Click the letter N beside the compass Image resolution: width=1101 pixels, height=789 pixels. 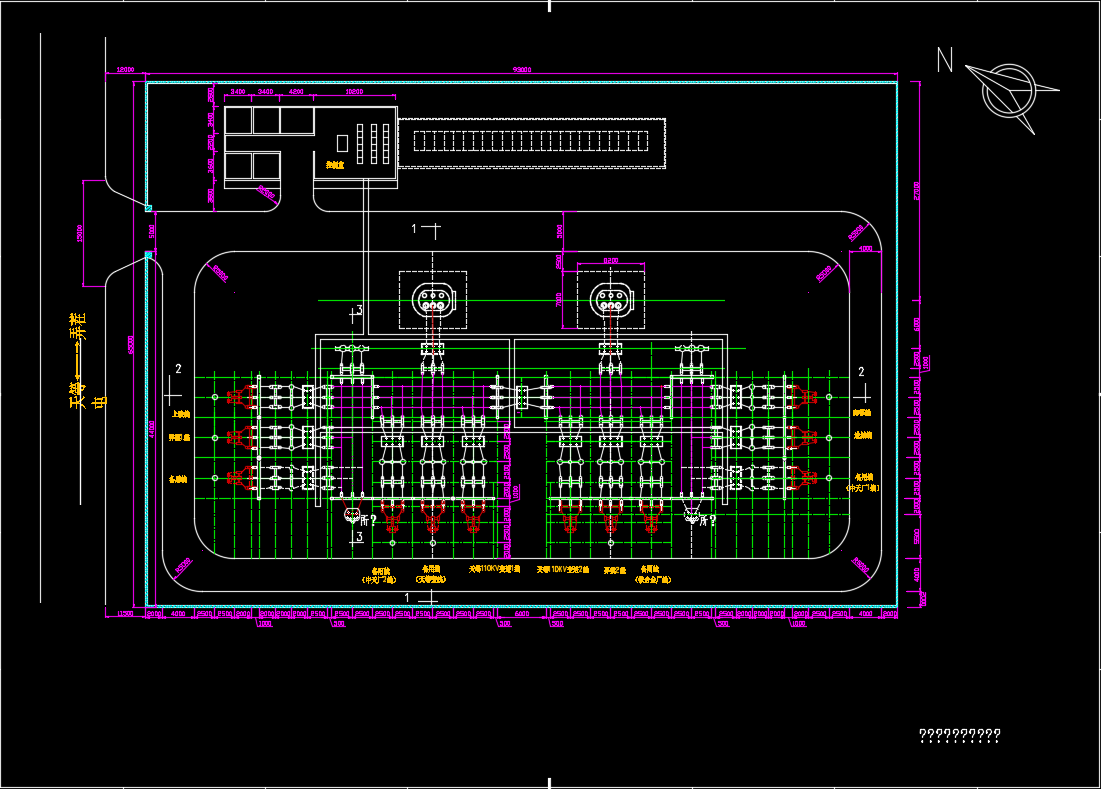click(945, 60)
